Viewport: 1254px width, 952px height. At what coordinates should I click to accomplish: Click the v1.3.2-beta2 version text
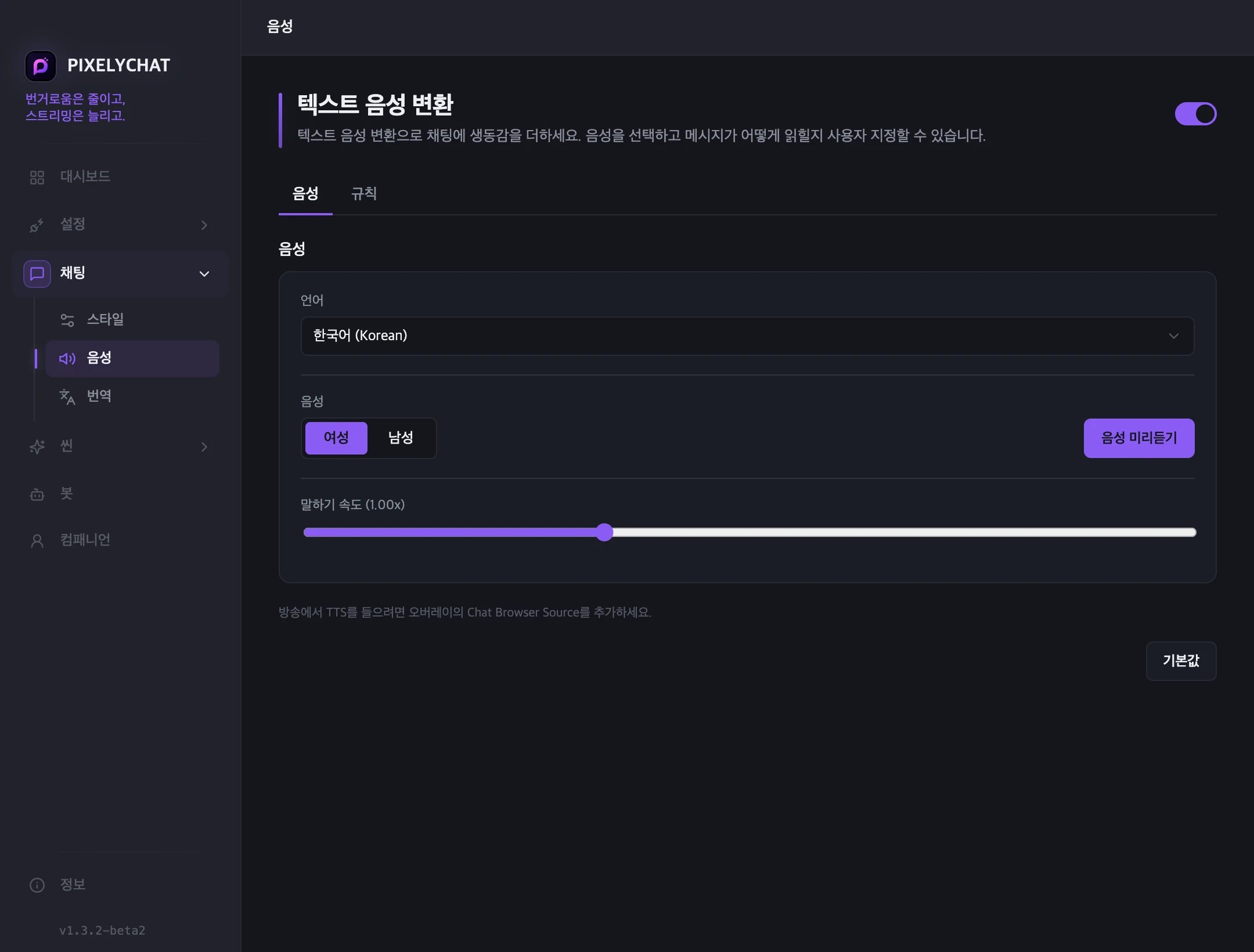(102, 930)
